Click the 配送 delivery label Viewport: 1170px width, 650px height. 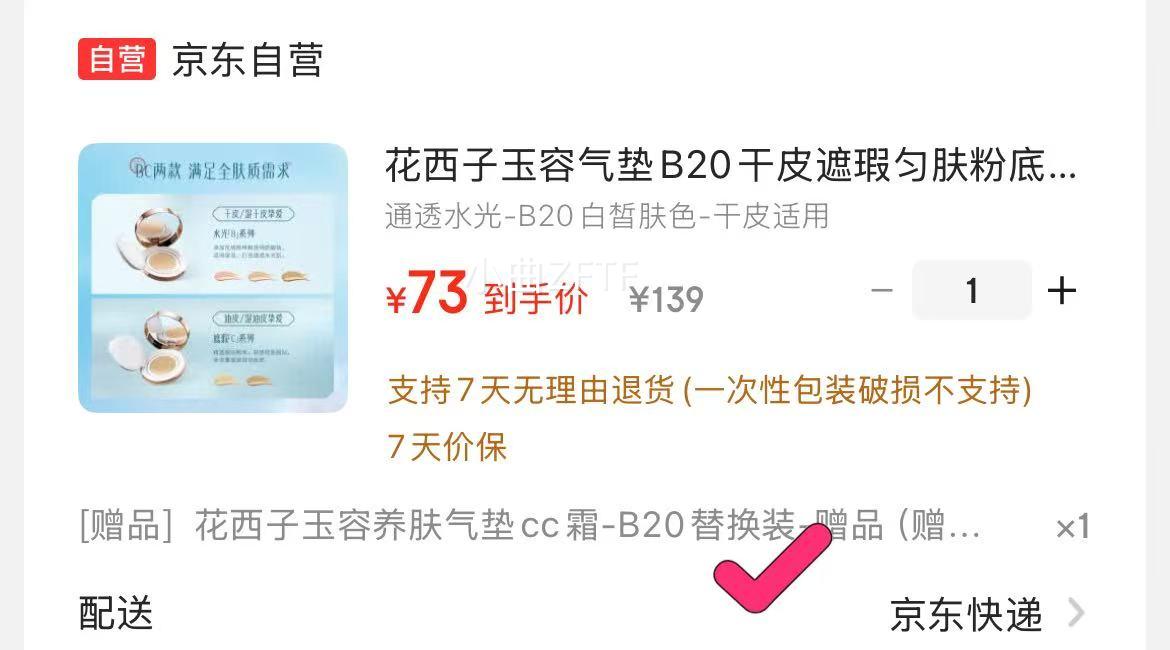pyautogui.click(x=116, y=613)
